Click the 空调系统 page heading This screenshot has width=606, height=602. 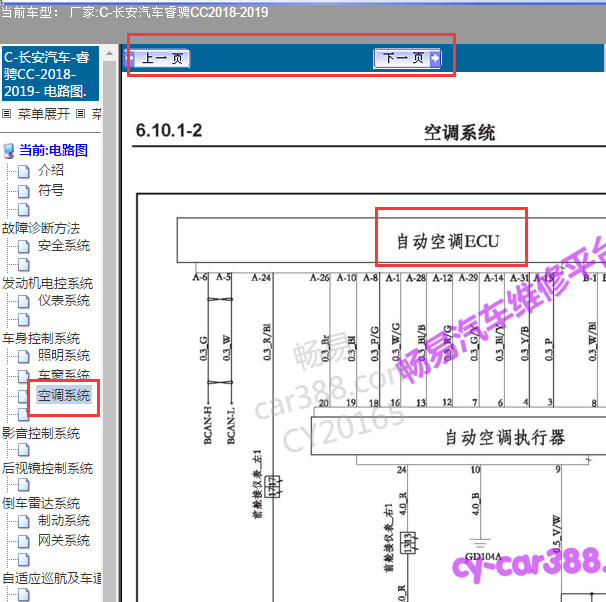tap(459, 133)
